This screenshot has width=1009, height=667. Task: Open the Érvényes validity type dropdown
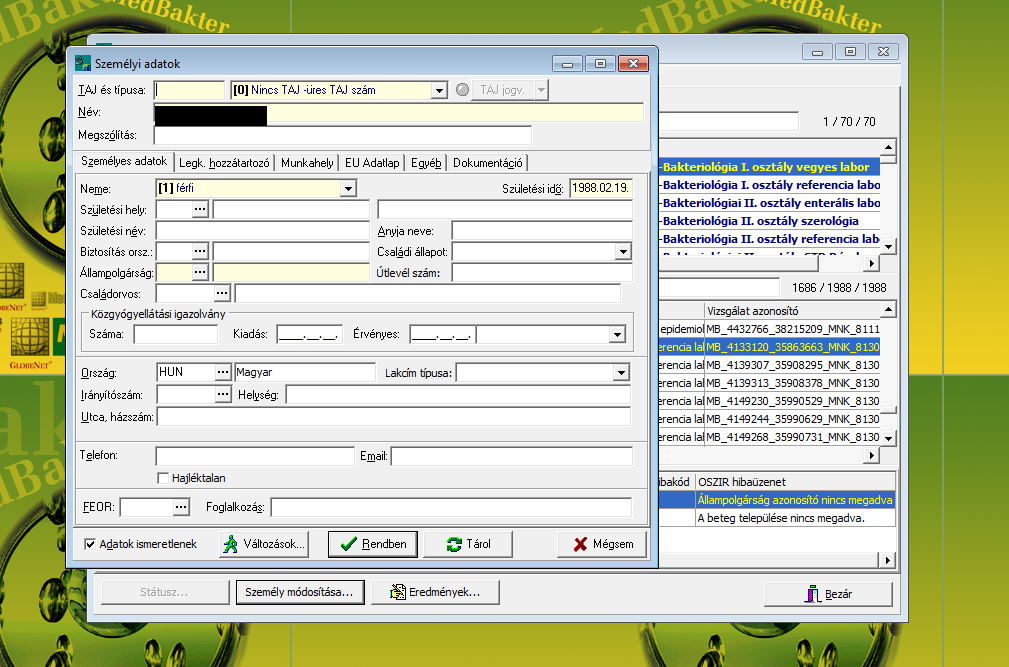click(617, 334)
